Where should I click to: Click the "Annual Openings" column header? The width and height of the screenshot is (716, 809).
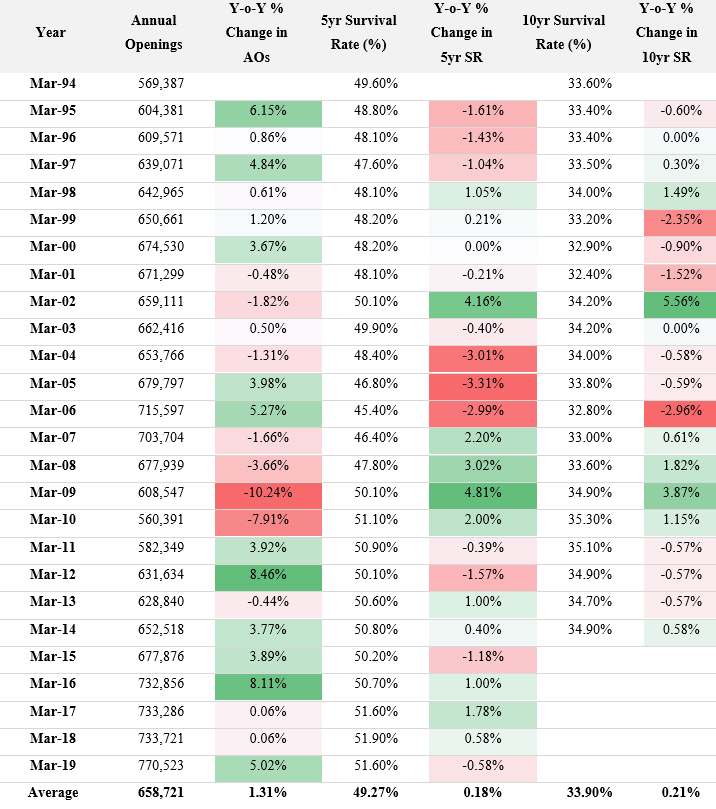[156, 33]
